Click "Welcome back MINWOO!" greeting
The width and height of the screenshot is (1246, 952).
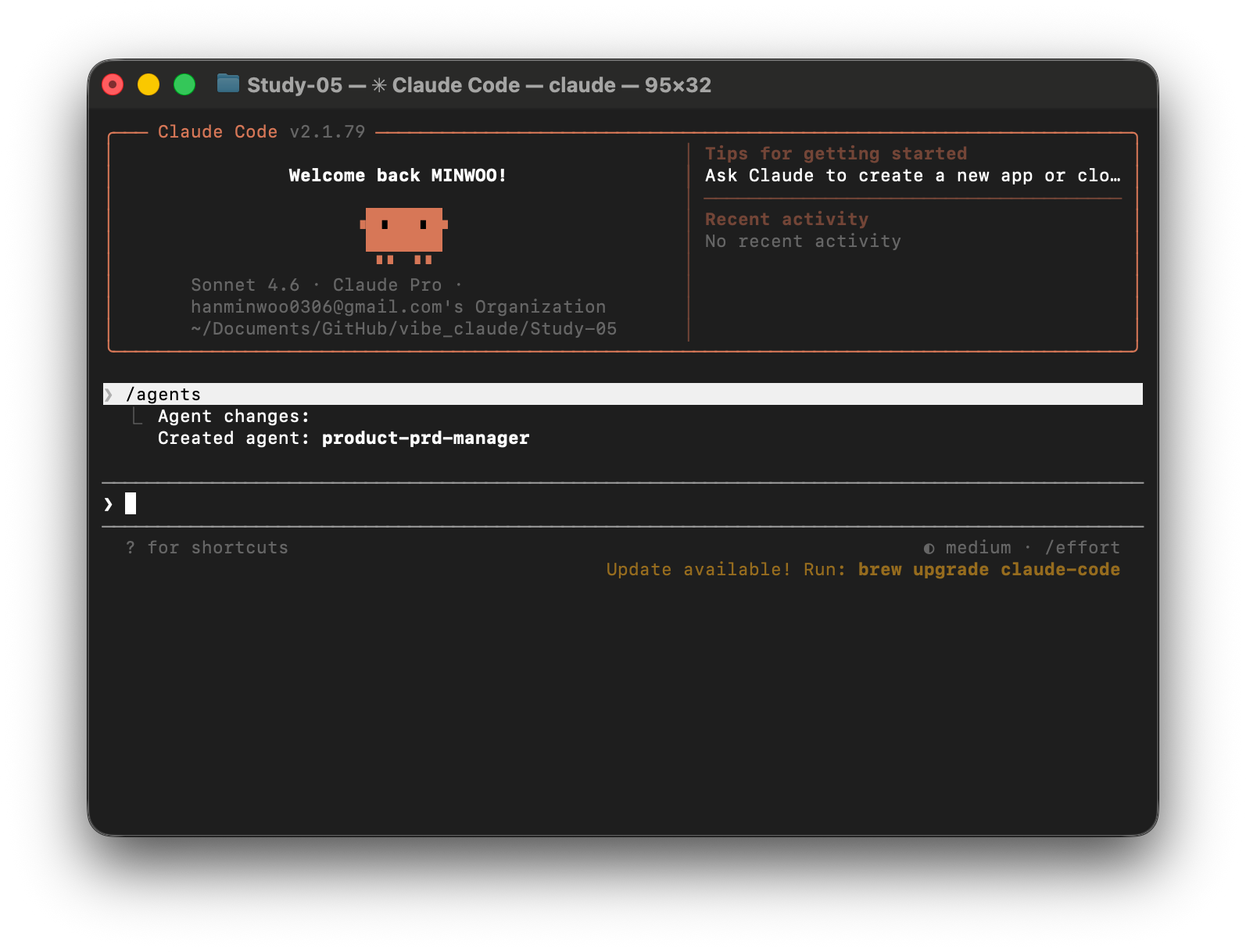[x=398, y=176]
